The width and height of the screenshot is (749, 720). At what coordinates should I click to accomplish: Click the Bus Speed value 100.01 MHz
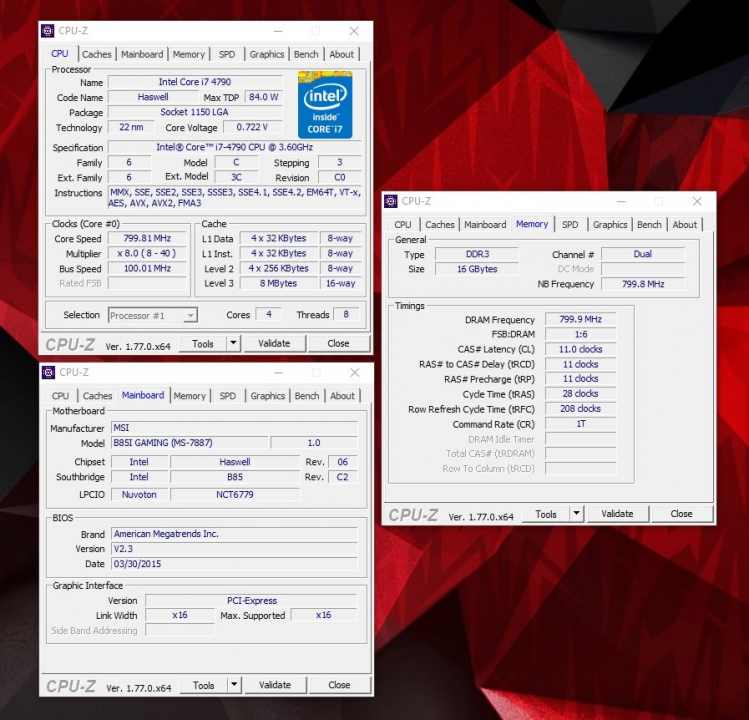(147, 269)
